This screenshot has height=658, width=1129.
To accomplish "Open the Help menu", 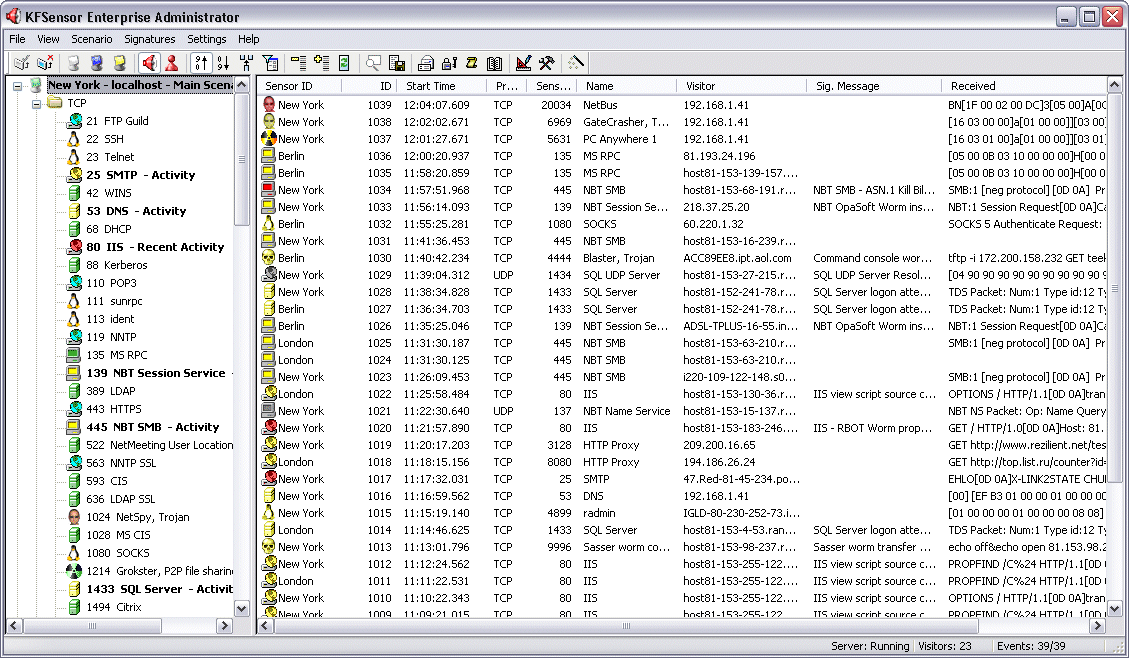I will [x=248, y=39].
